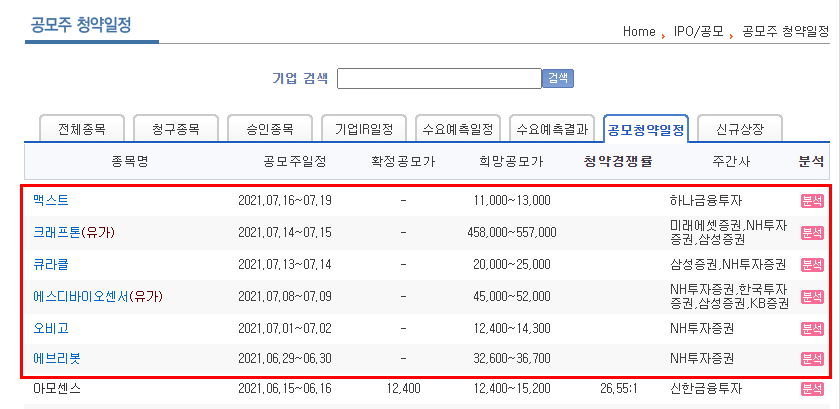840x409 pixels.
Task: Click the 분석 badge for 큐라클
Action: [812, 264]
